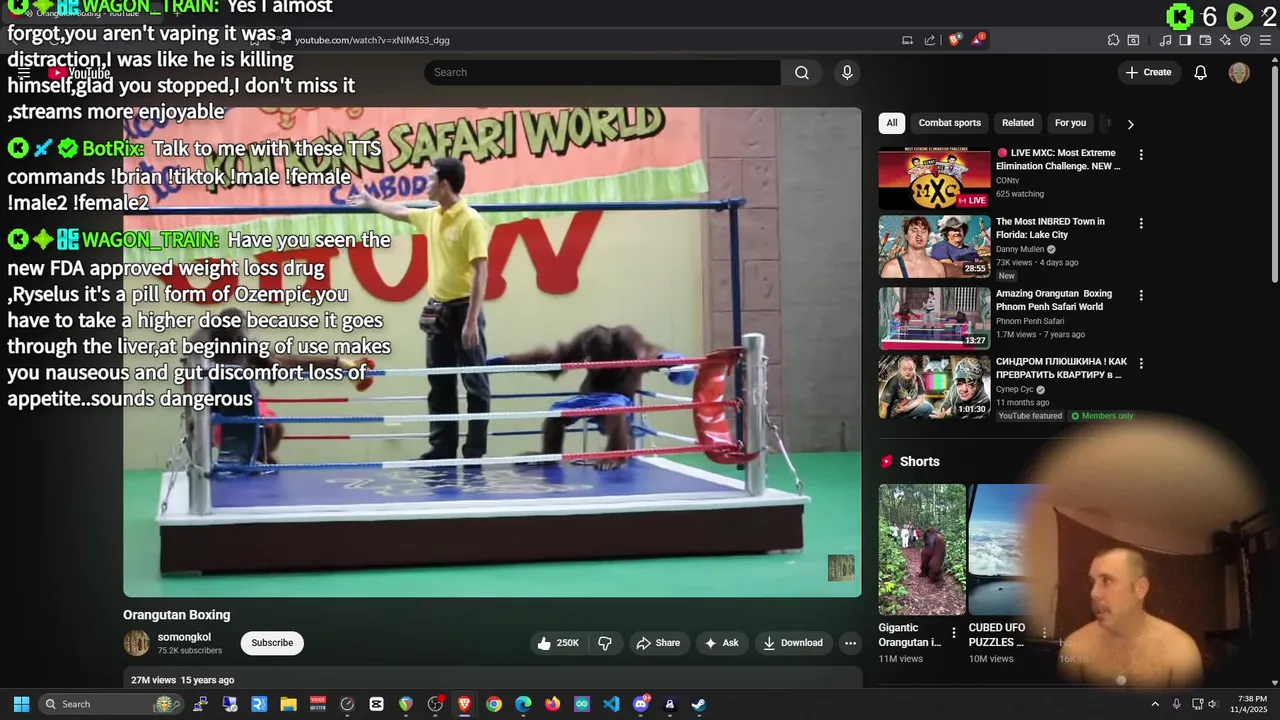This screenshot has height=720, width=1280.
Task: Click the YouTube search magnifier button
Action: pyautogui.click(x=802, y=72)
